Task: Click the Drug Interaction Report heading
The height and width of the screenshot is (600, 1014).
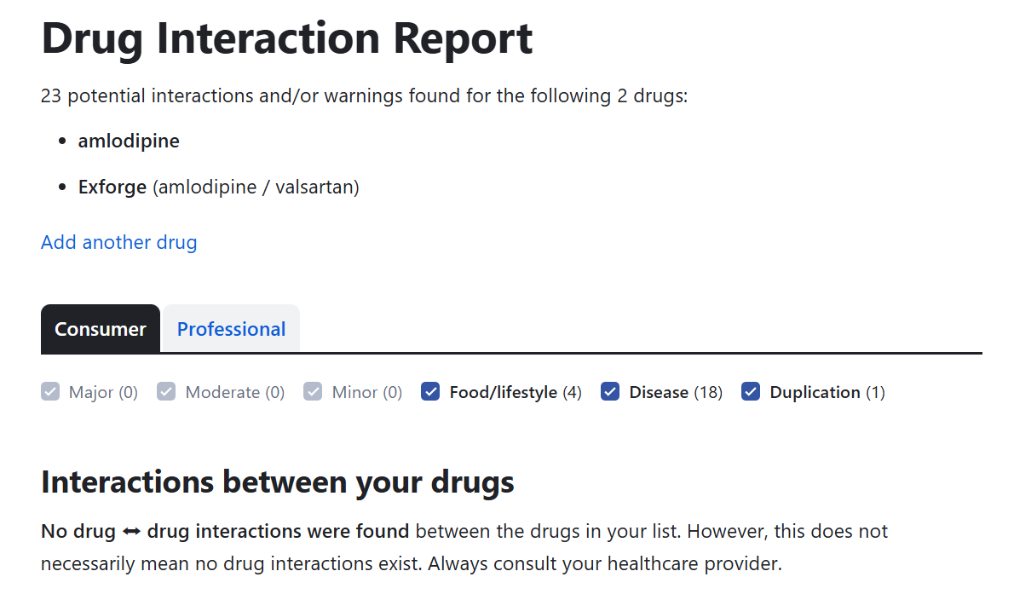Action: click(x=287, y=39)
